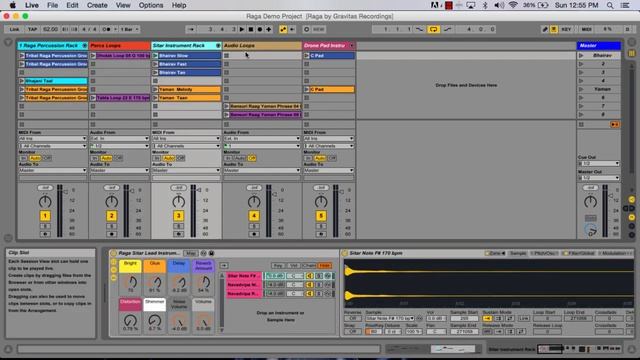Adjust track 1 pan knob
Viewport: 640px width, 360px height.
click(45, 202)
